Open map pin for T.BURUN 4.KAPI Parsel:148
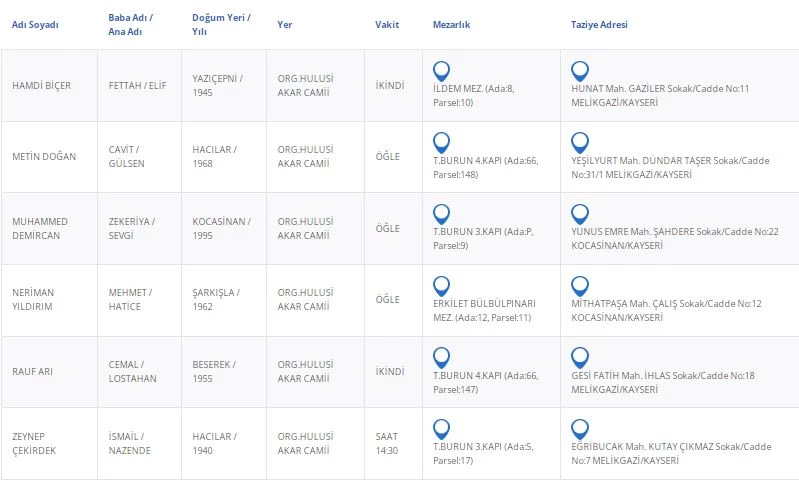 (441, 142)
